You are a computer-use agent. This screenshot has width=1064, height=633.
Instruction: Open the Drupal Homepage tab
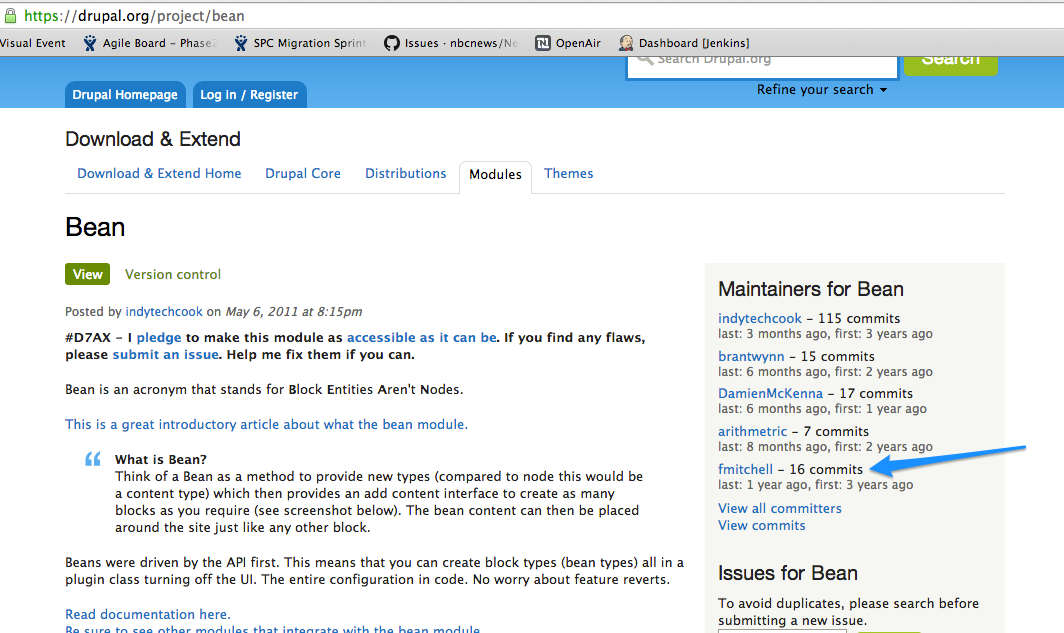126,95
